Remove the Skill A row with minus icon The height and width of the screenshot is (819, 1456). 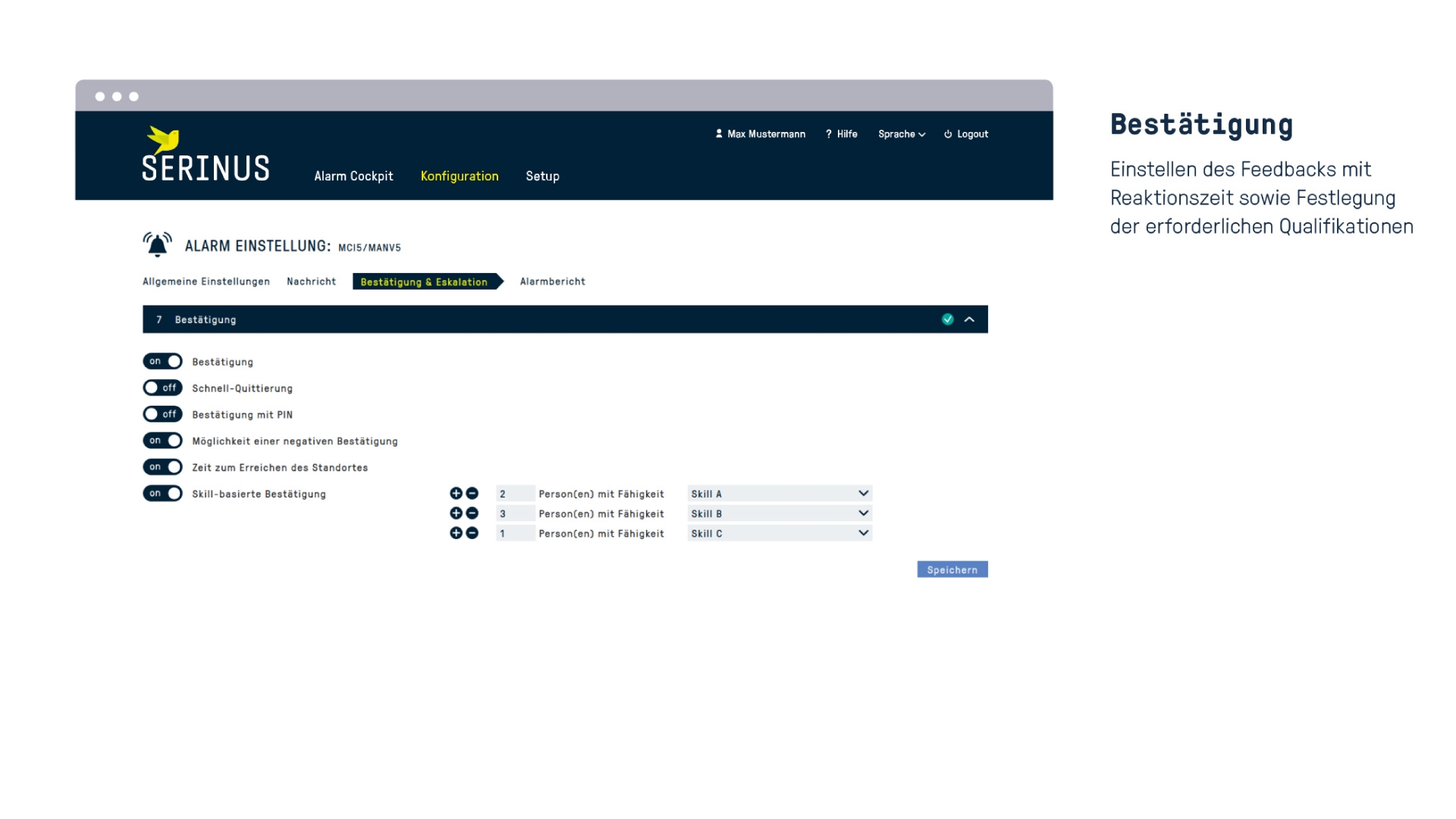coord(472,493)
